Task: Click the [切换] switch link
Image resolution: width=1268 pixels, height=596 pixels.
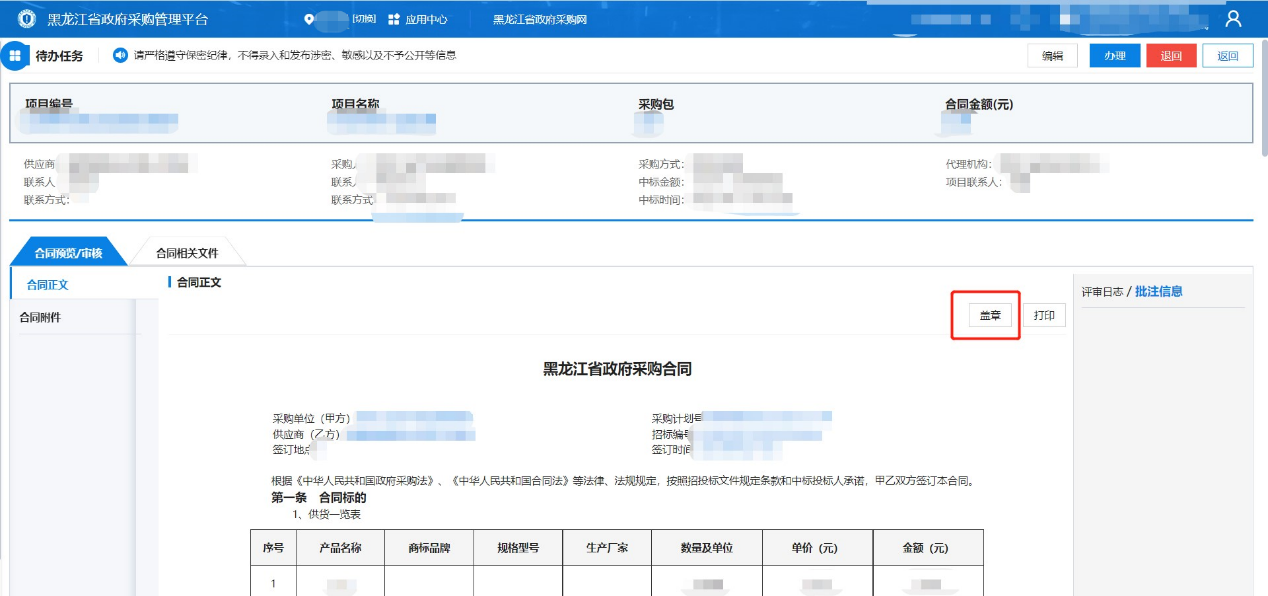Action: (x=364, y=19)
